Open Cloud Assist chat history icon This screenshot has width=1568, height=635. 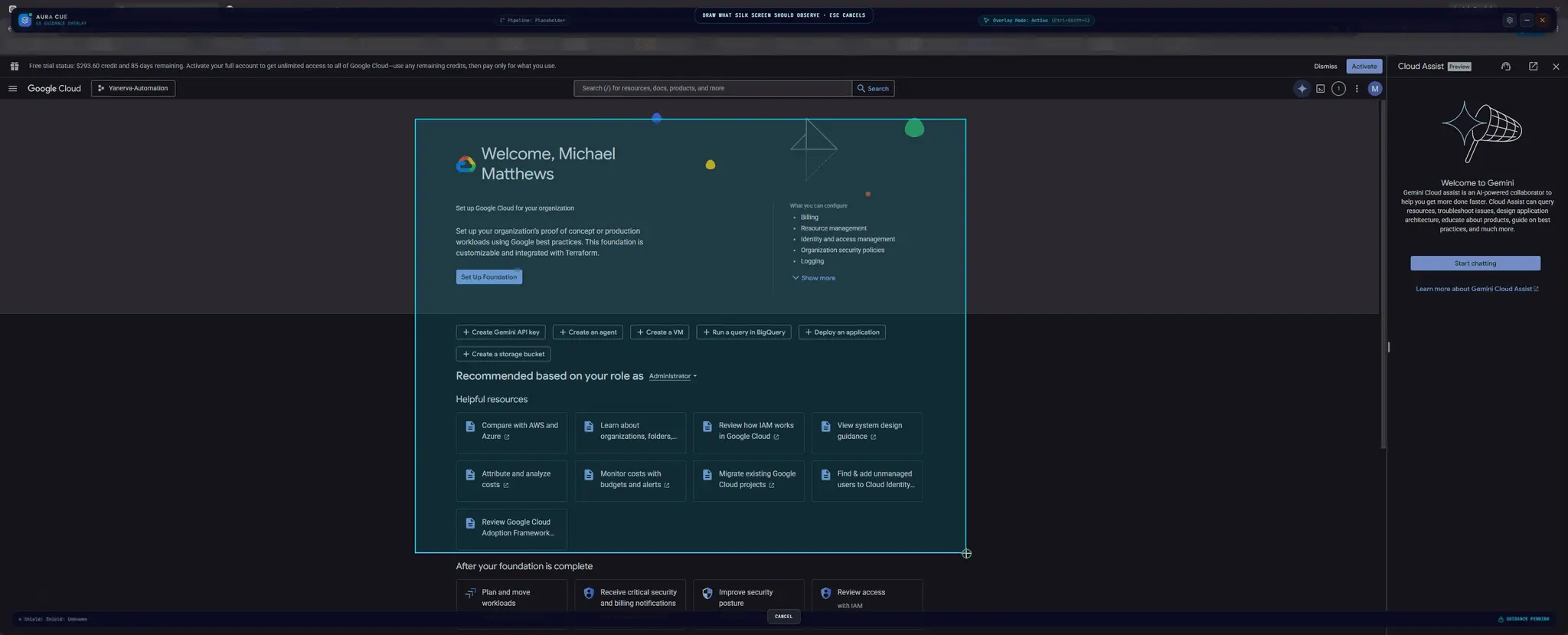pos(1506,67)
